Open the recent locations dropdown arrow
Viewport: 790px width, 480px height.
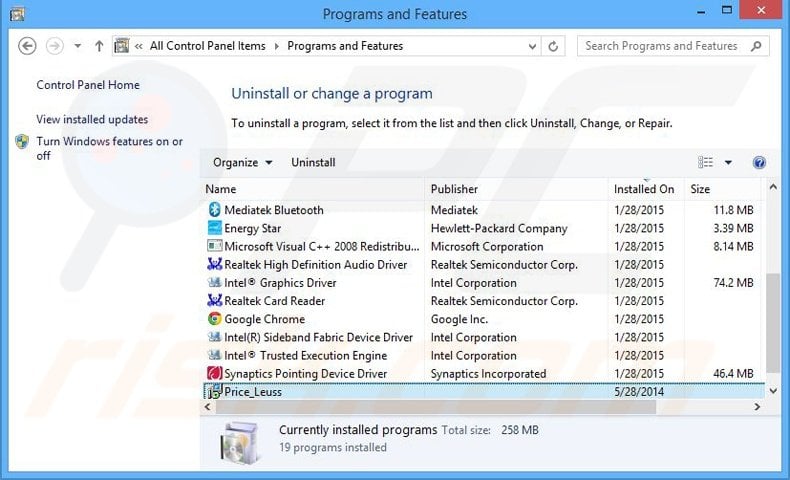[x=78, y=46]
